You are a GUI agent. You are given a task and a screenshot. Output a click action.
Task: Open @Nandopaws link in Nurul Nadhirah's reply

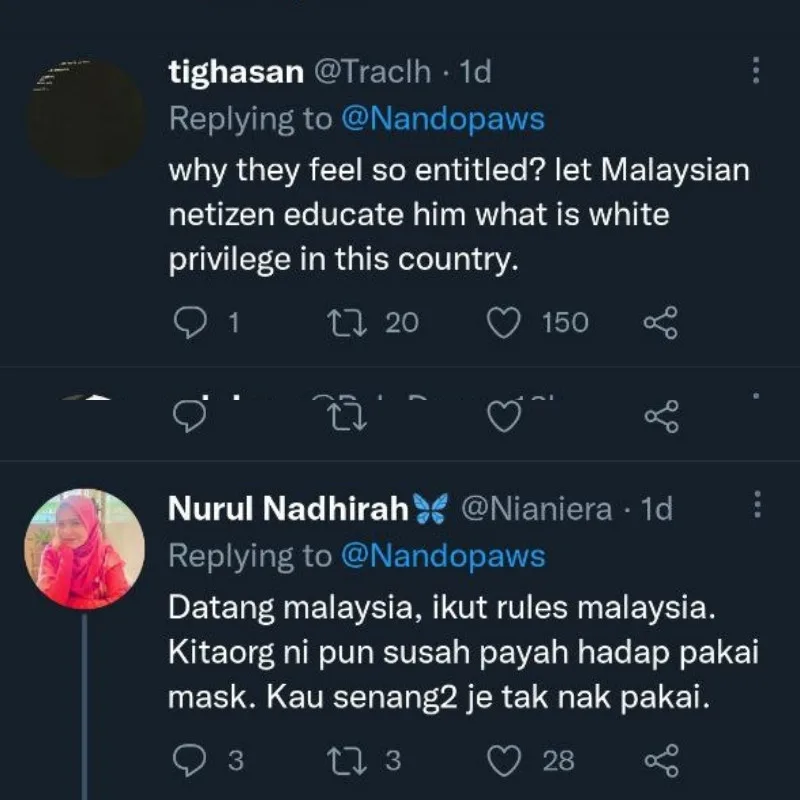click(x=442, y=556)
